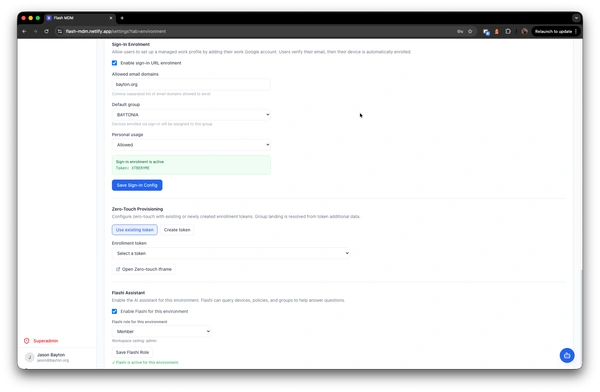The width and height of the screenshot is (600, 392).
Task: Bookmark this page with the star icon
Action: click(470, 31)
